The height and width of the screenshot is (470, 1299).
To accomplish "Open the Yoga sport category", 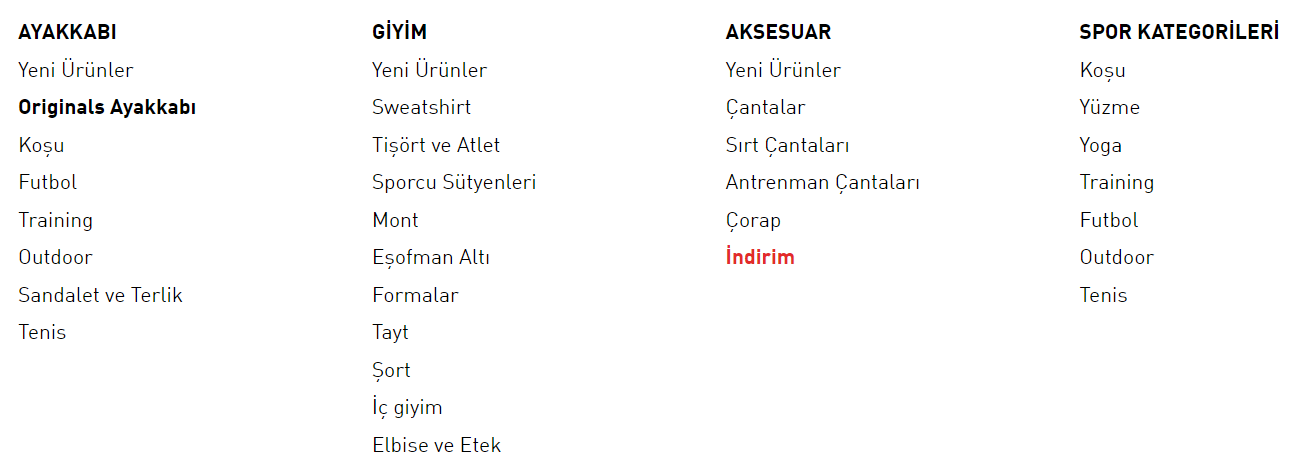I will 1100,145.
